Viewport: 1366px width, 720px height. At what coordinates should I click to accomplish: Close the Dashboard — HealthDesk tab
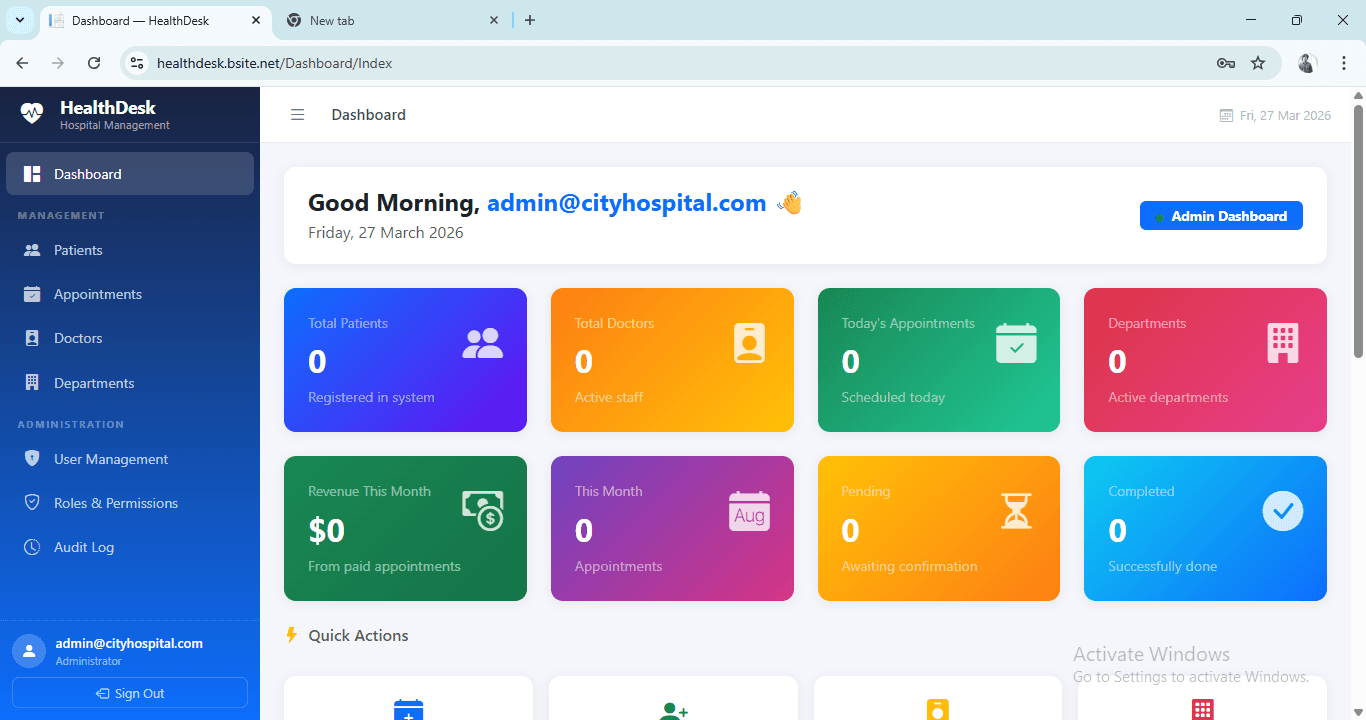tap(256, 20)
